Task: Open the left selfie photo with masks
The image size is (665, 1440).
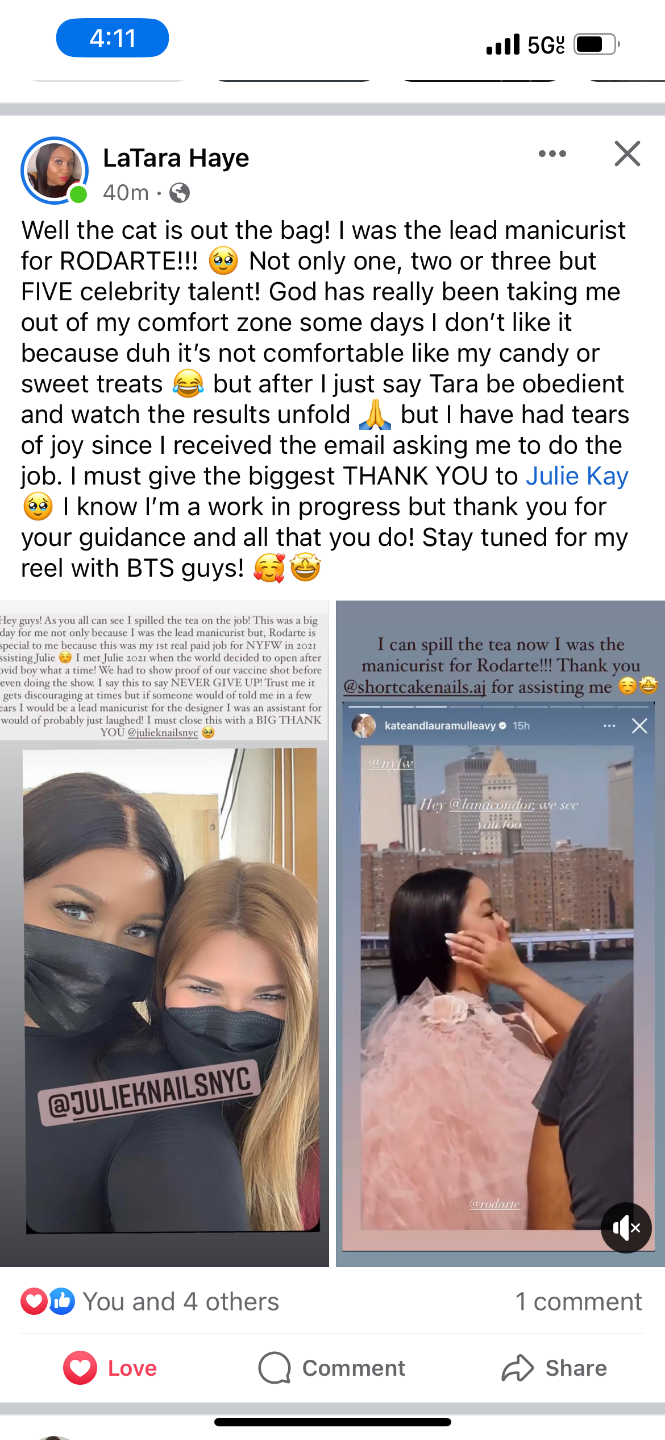Action: tap(164, 934)
